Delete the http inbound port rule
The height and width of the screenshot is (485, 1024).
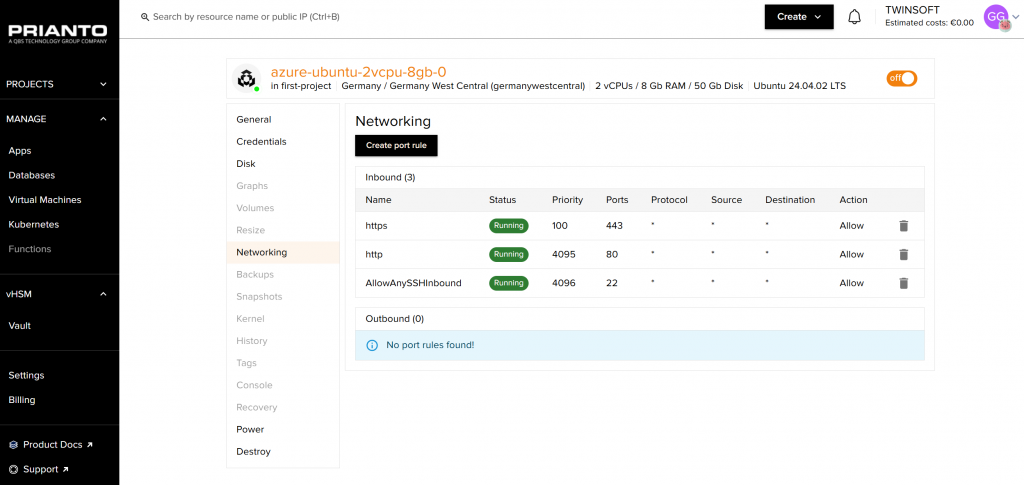[903, 255]
